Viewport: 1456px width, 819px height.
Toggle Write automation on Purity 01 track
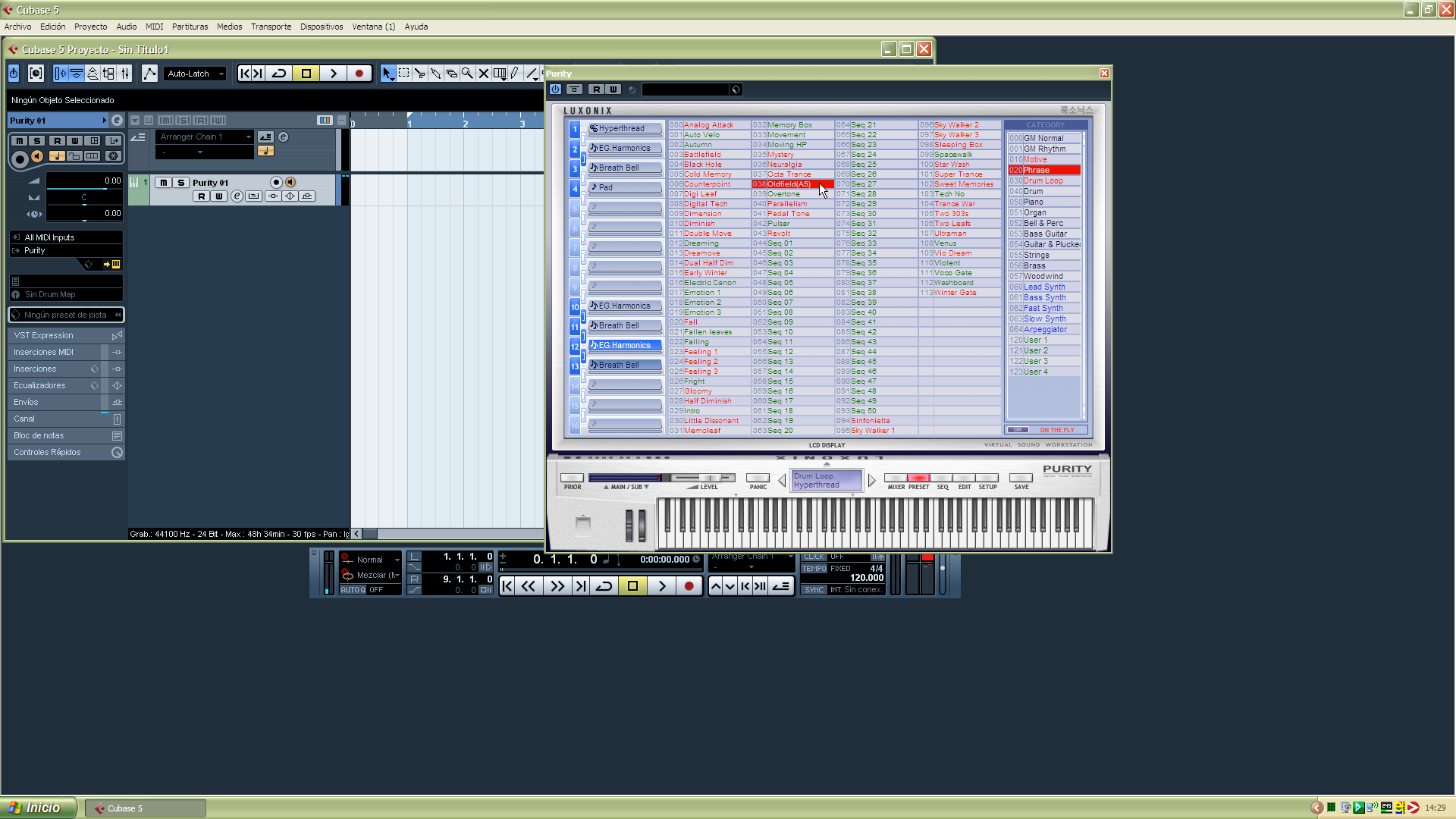click(218, 196)
